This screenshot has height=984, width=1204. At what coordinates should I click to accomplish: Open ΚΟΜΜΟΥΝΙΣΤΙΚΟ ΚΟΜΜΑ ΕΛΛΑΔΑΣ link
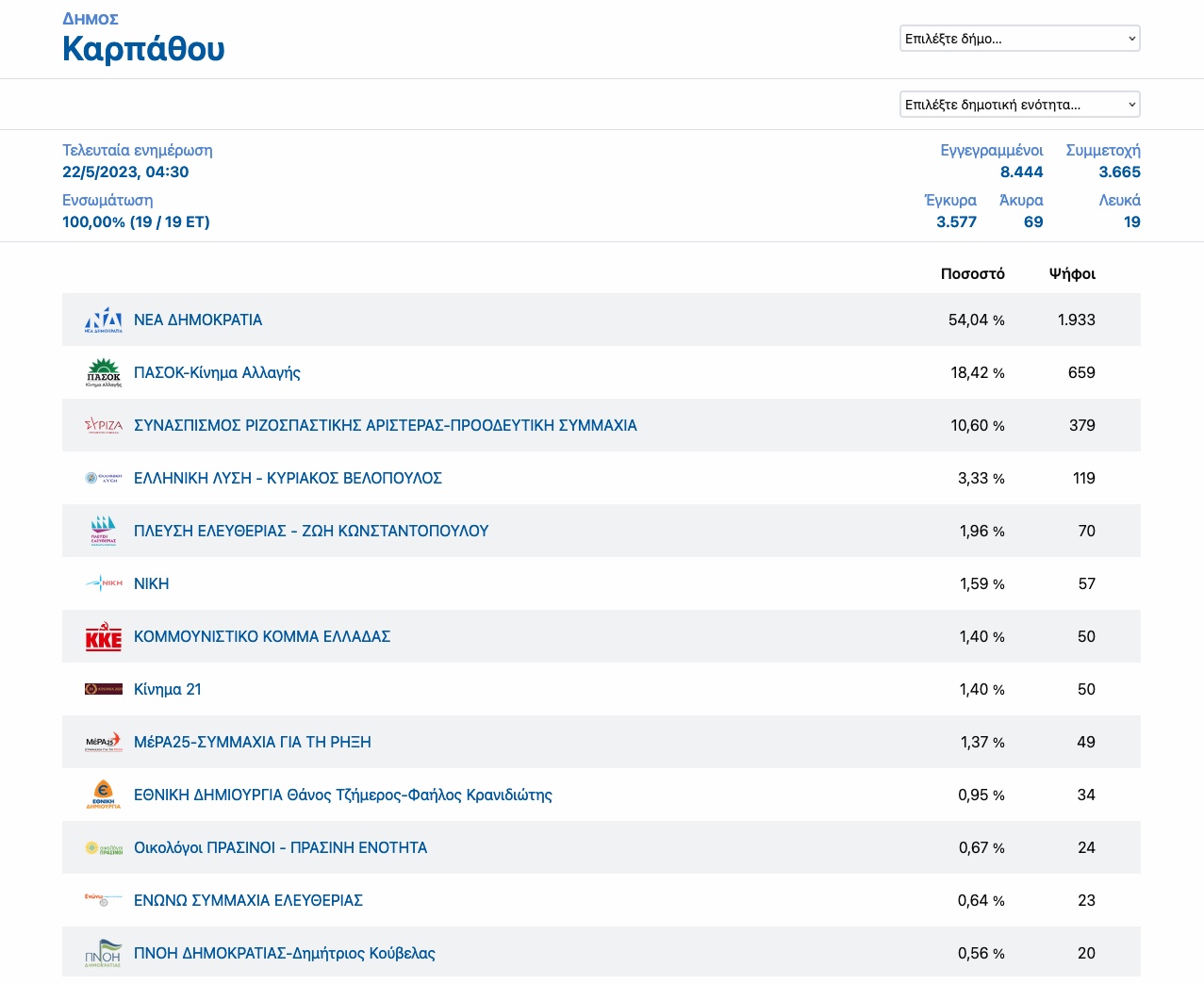tap(262, 636)
